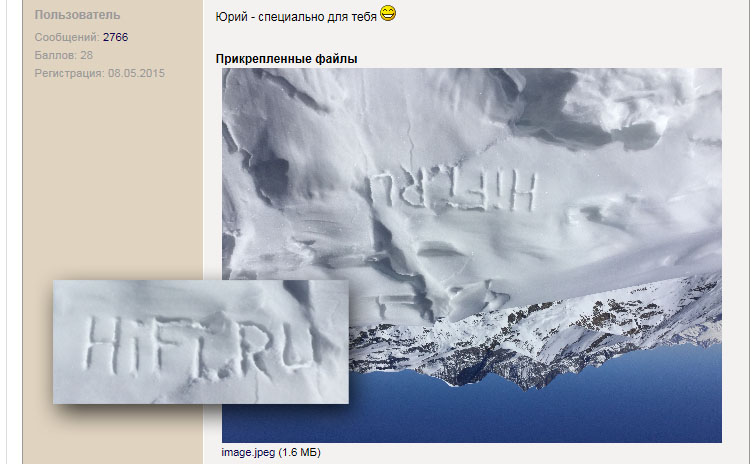The image size is (755, 464).
Task: Click the points value 28
Action: click(87, 55)
